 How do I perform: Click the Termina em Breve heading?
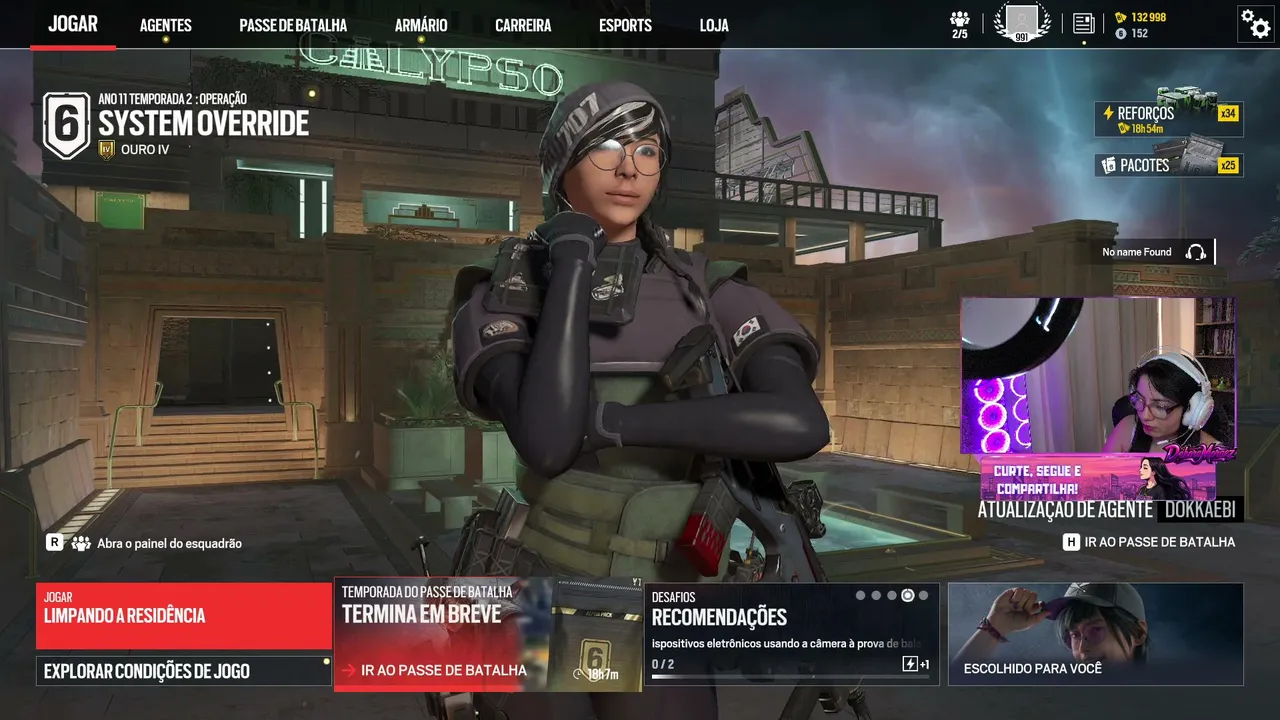pyautogui.click(x=421, y=614)
